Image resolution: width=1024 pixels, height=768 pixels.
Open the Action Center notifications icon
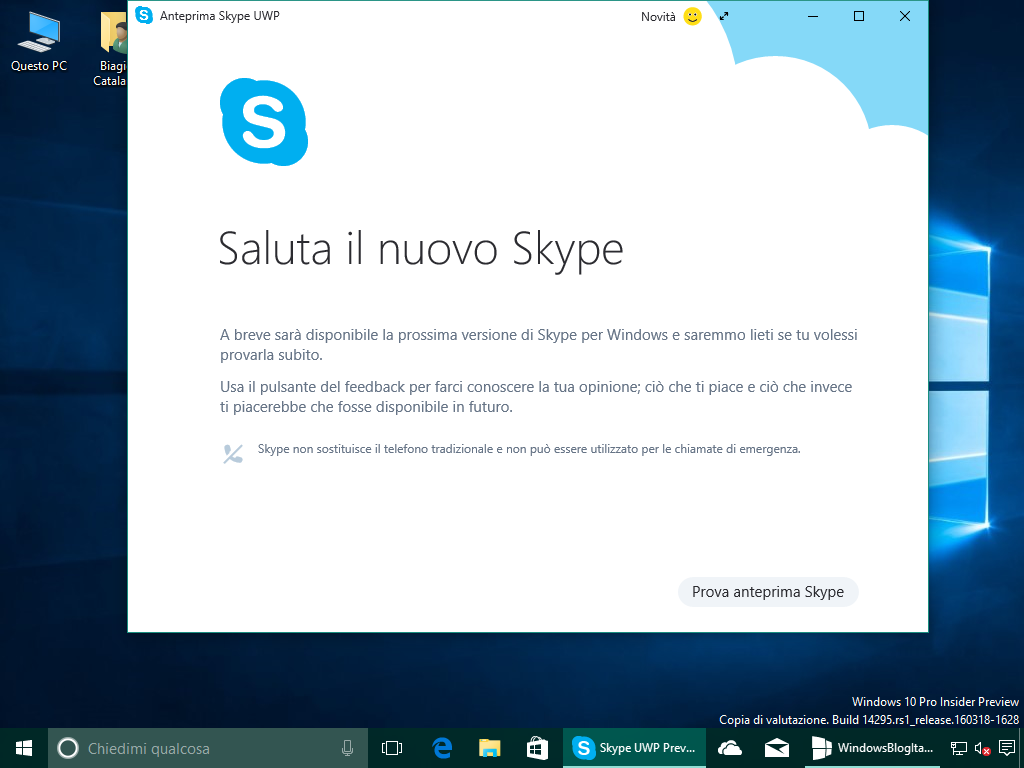(1007, 748)
